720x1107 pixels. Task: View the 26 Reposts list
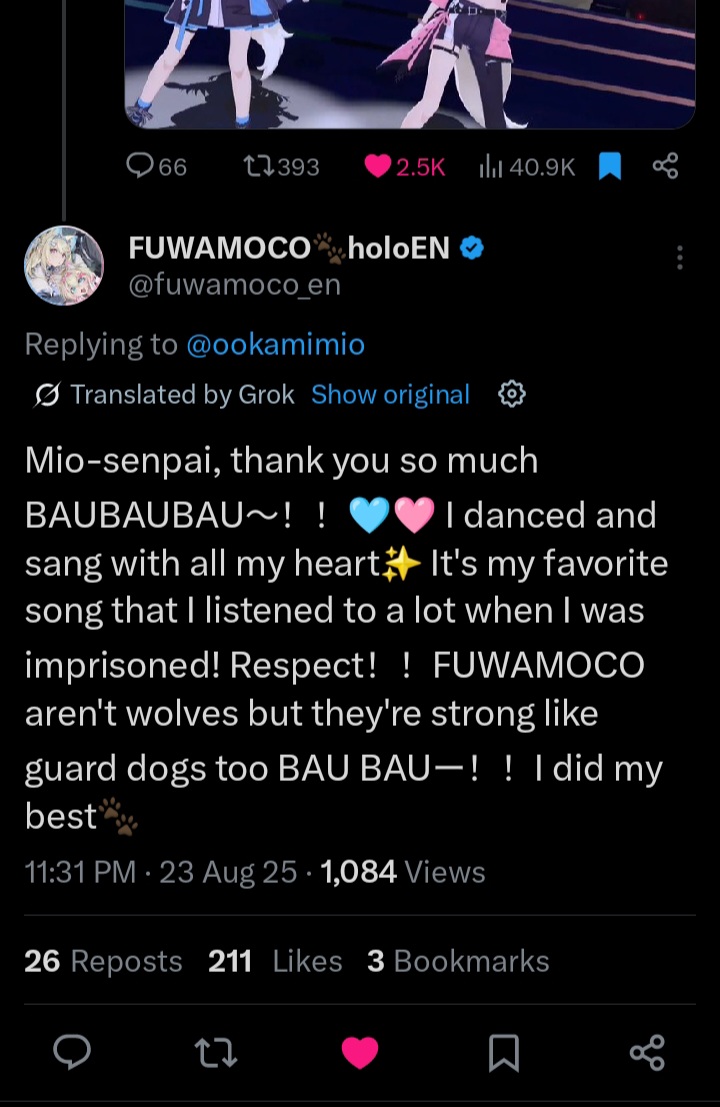point(103,961)
